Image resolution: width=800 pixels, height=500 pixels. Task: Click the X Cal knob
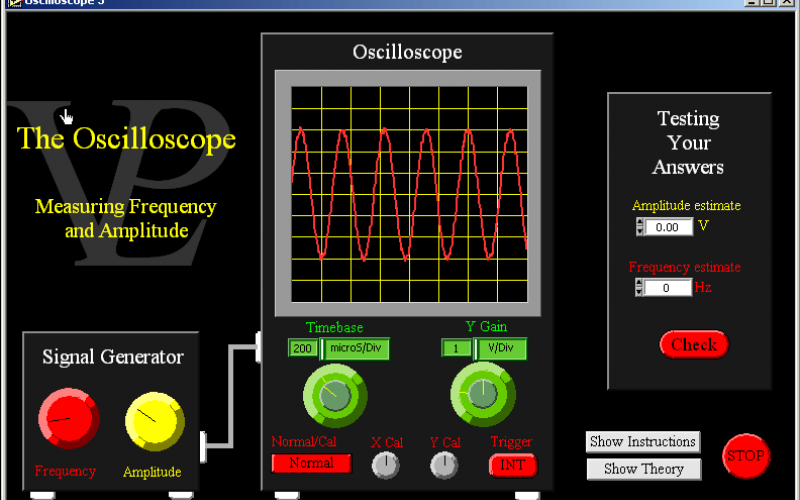(385, 465)
